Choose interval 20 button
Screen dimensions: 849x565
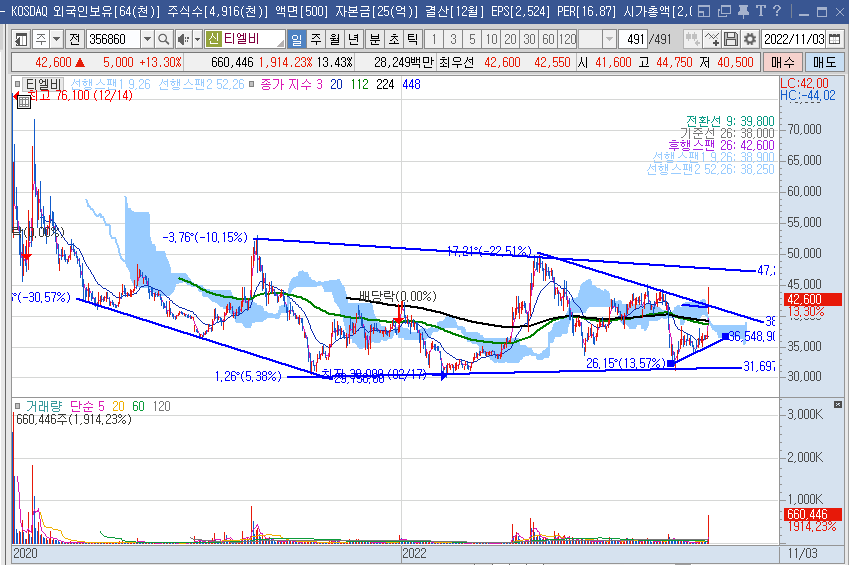click(510, 39)
